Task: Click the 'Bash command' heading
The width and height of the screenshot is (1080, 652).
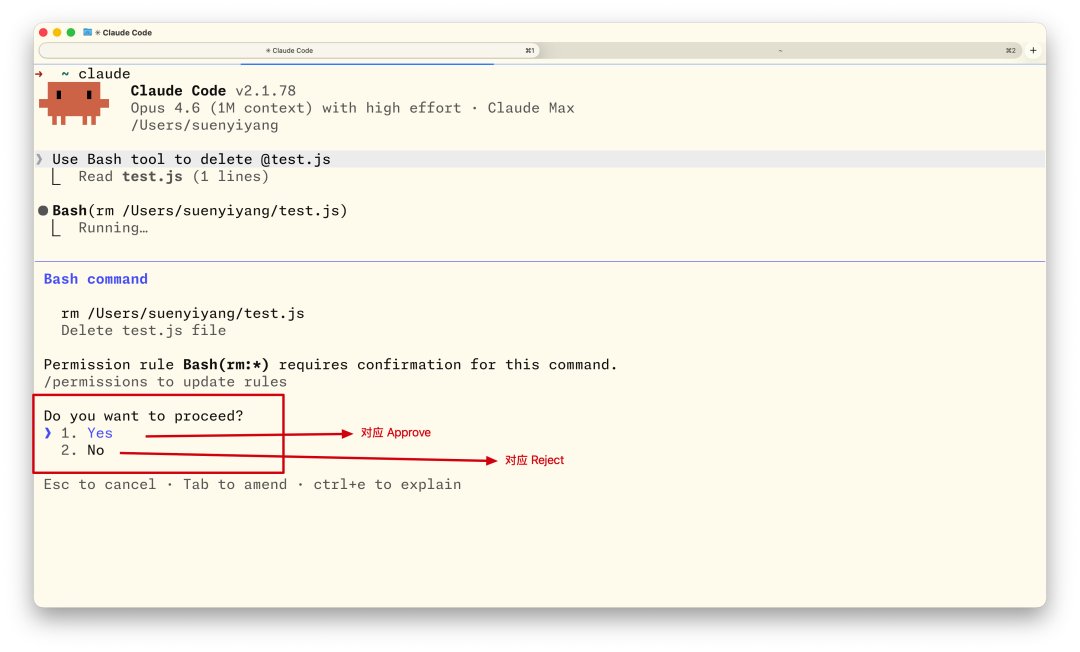Action: pyautogui.click(x=96, y=279)
